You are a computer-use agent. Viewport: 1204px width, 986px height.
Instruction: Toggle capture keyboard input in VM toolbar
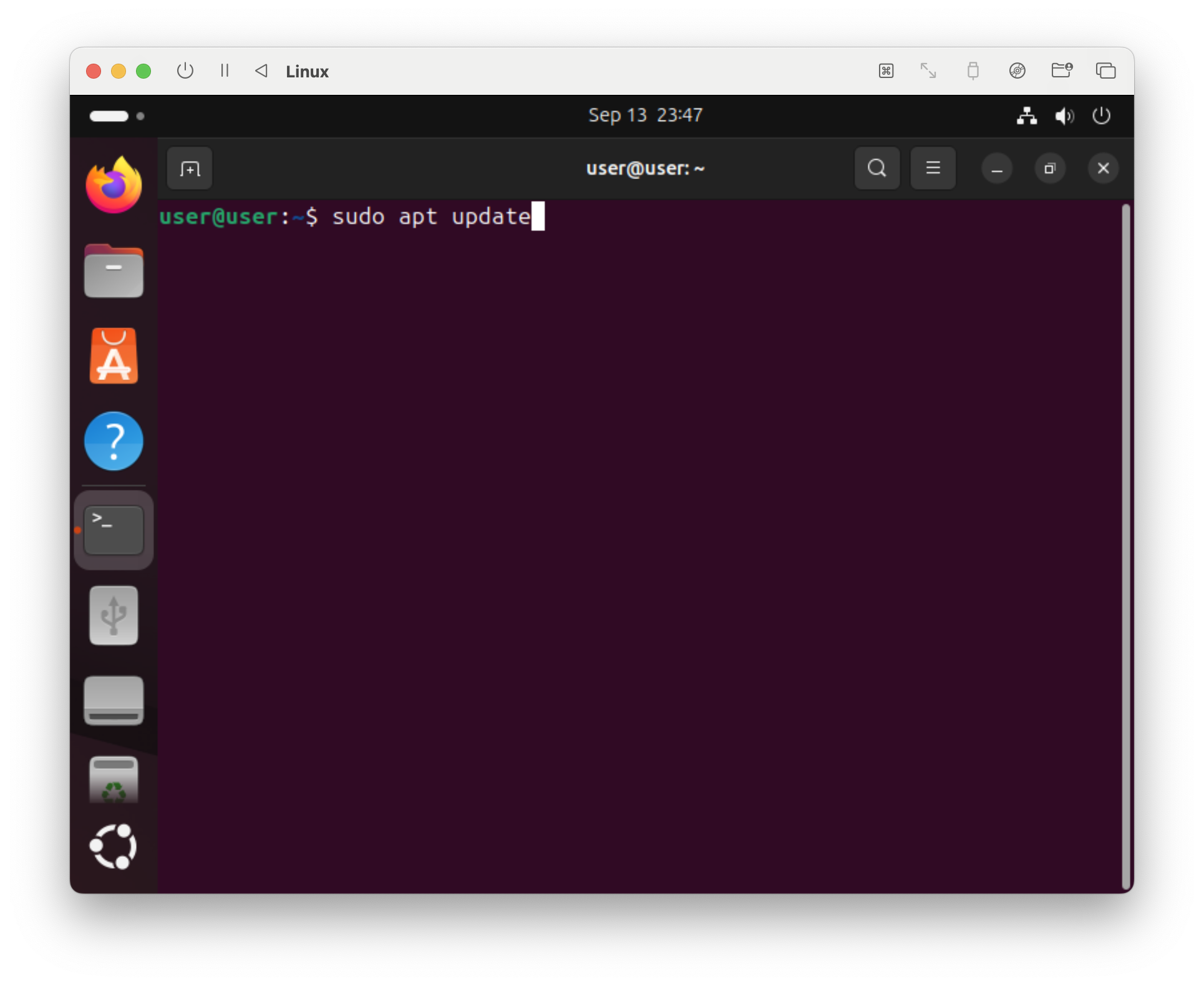tap(886, 71)
